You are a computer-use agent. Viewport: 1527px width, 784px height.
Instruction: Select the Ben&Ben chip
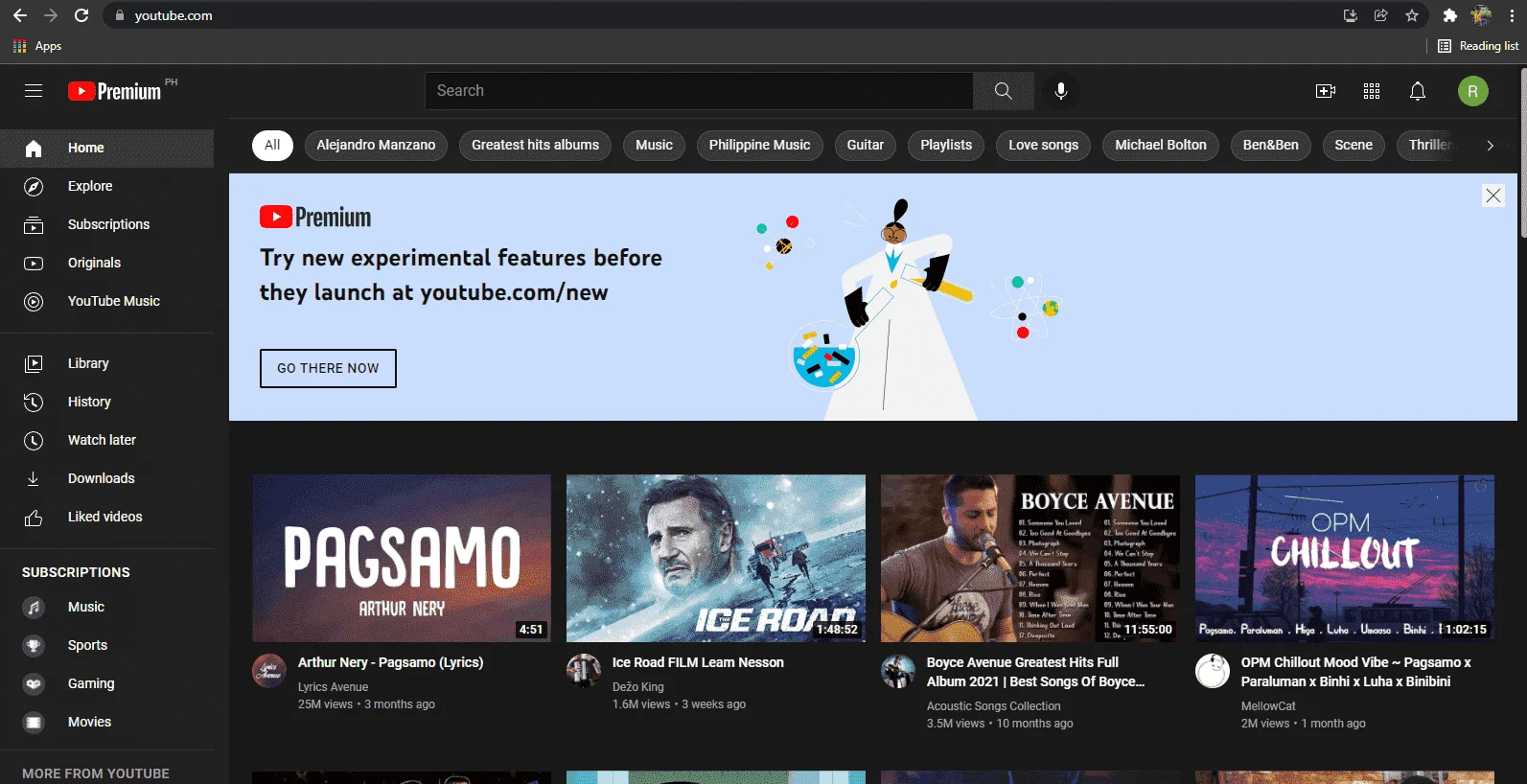[1271, 146]
